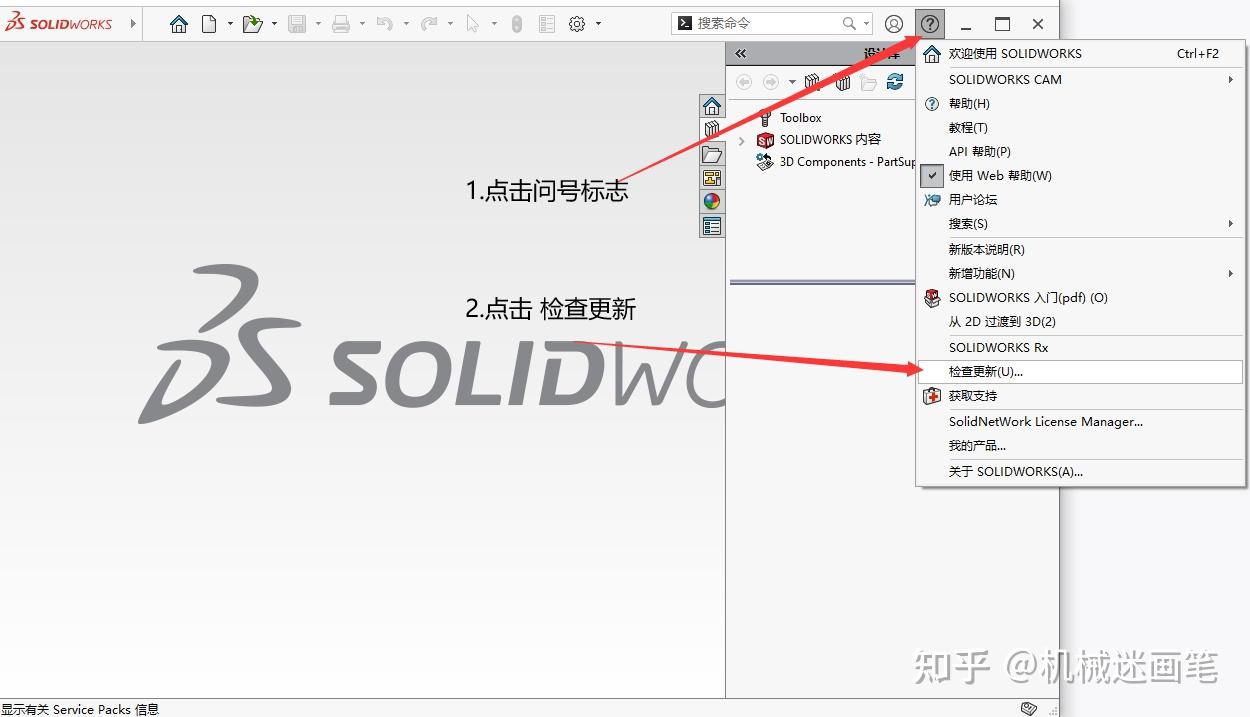Open the SOLIDWORKS Home dashboard icon
The image size is (1250, 717).
coord(179,21)
